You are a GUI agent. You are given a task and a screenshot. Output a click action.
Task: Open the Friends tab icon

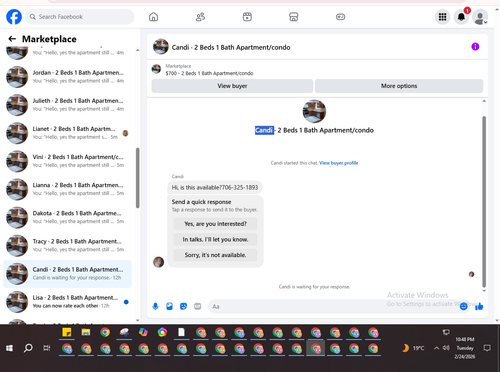click(200, 17)
